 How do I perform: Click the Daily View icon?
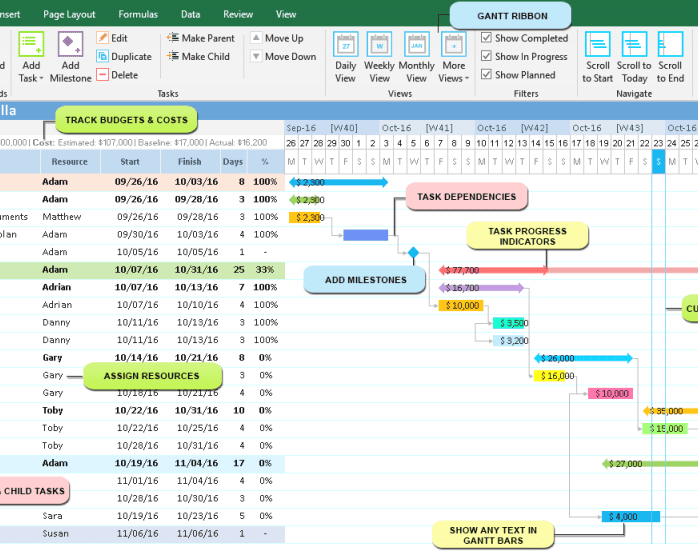click(345, 46)
